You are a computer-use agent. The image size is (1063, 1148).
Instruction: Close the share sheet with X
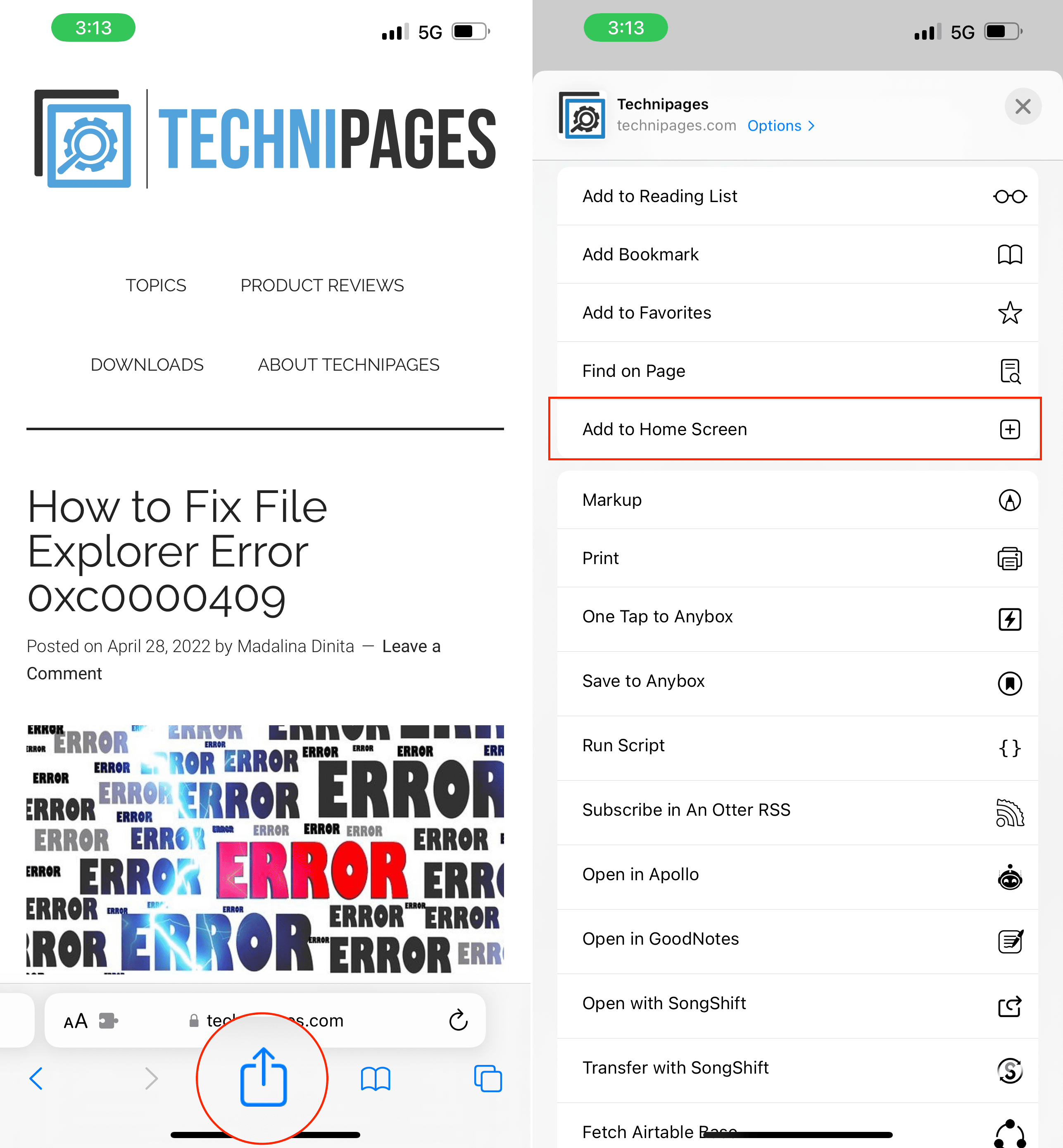1023,107
